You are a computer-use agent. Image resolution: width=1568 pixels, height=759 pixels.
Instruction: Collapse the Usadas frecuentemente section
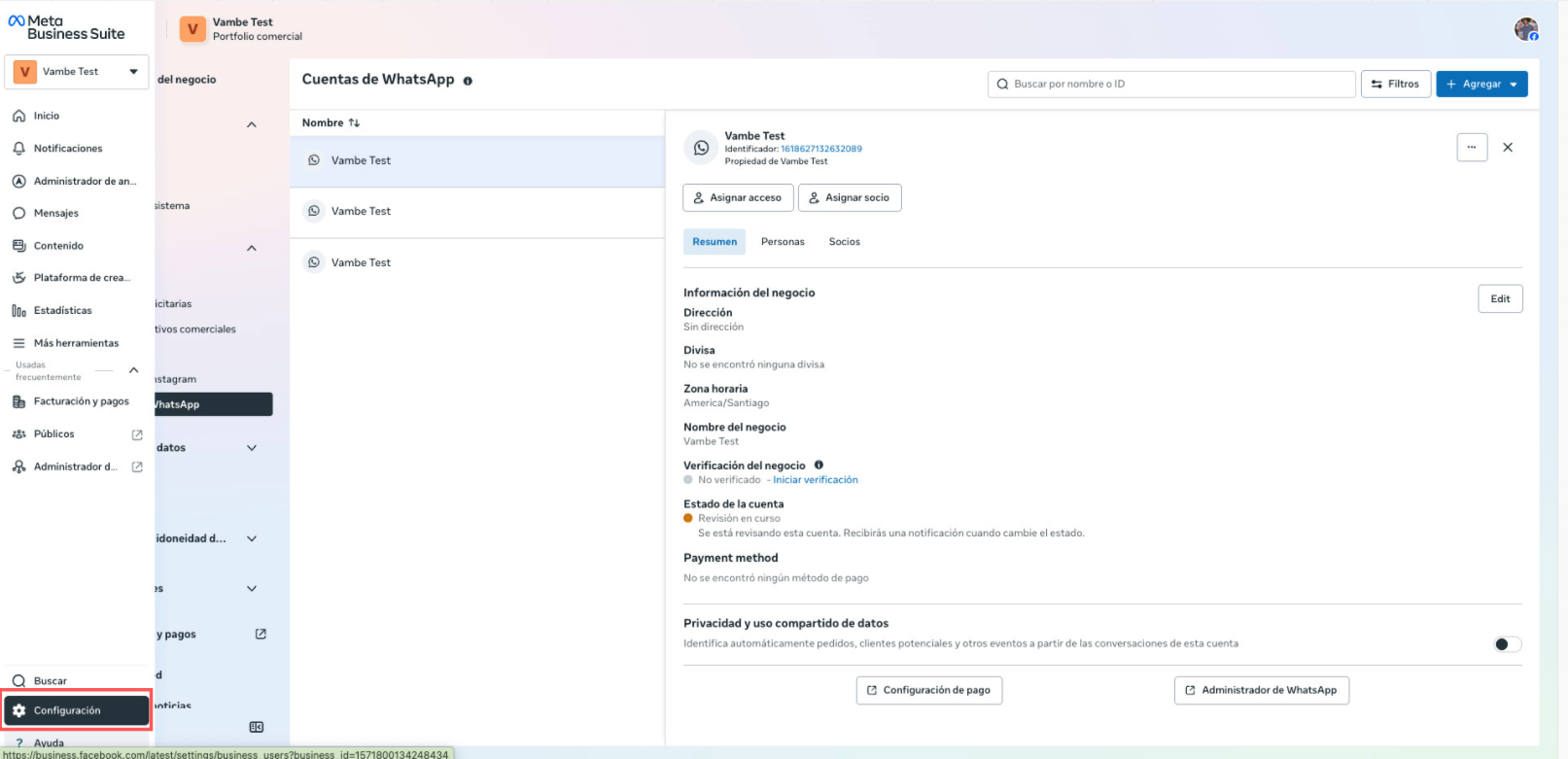point(134,370)
